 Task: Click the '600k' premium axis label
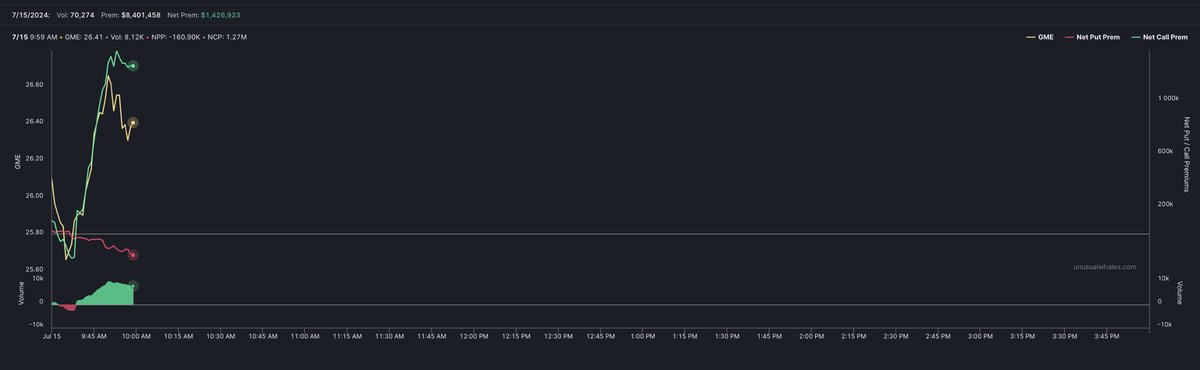pos(1166,151)
